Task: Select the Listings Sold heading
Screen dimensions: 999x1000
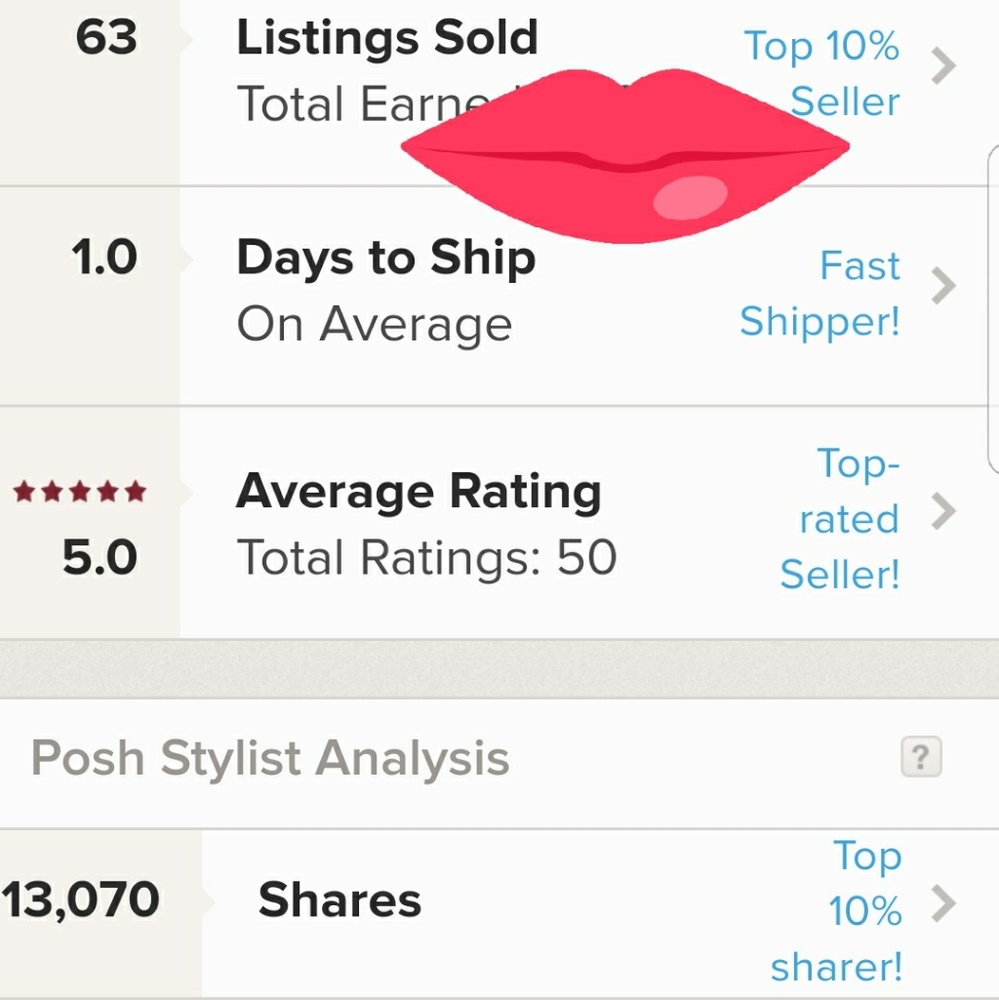Action: pos(387,39)
